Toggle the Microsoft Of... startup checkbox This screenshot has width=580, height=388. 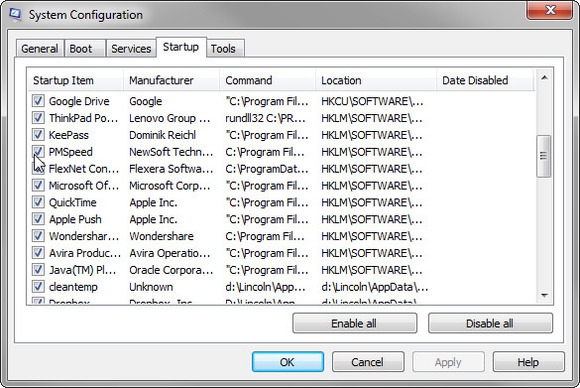[38, 185]
